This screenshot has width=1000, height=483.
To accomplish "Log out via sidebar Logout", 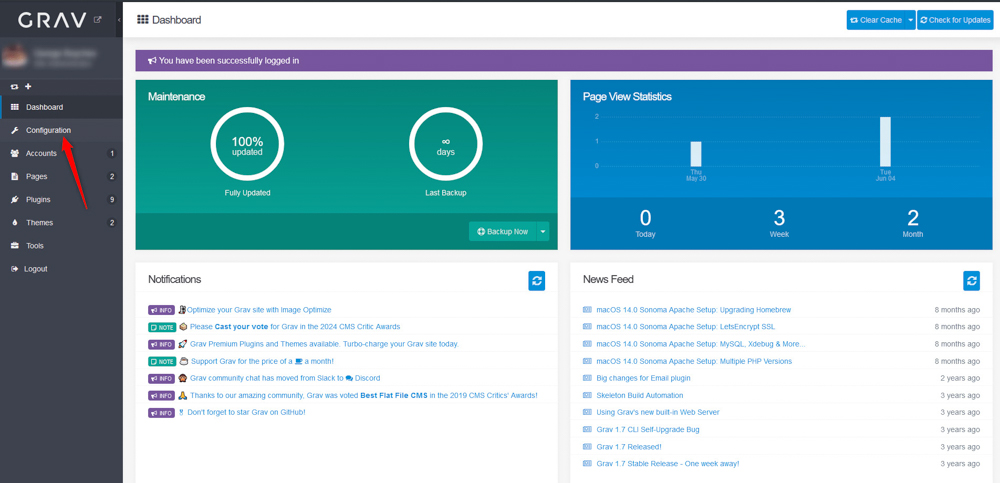I will pos(61,269).
